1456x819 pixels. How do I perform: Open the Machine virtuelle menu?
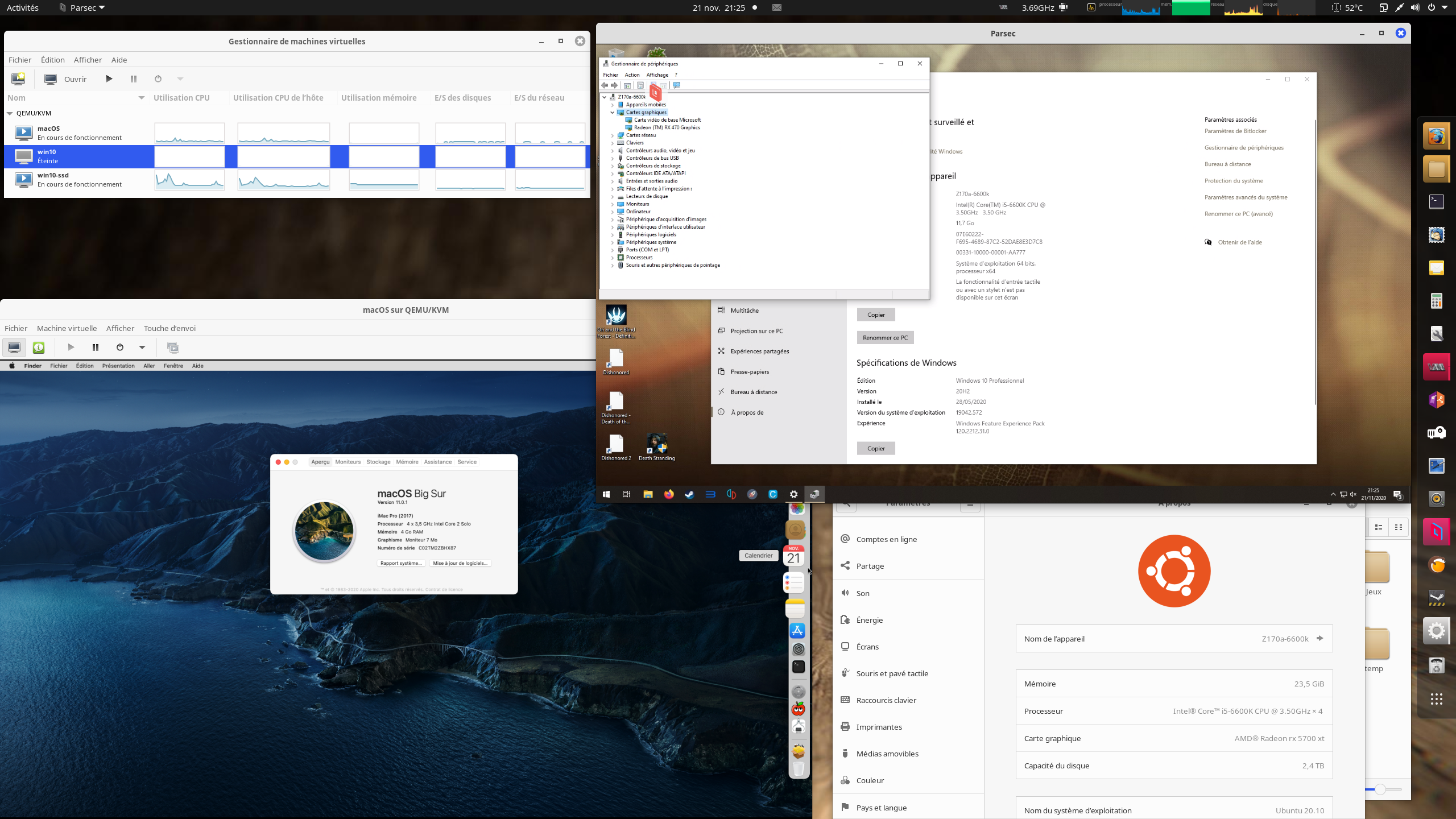[67, 328]
